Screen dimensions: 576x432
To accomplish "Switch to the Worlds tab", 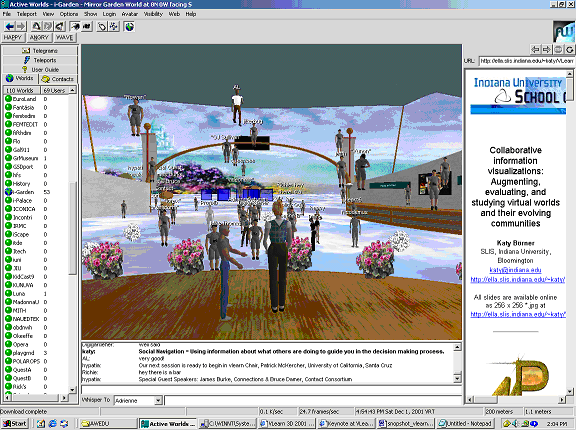I will point(20,79).
